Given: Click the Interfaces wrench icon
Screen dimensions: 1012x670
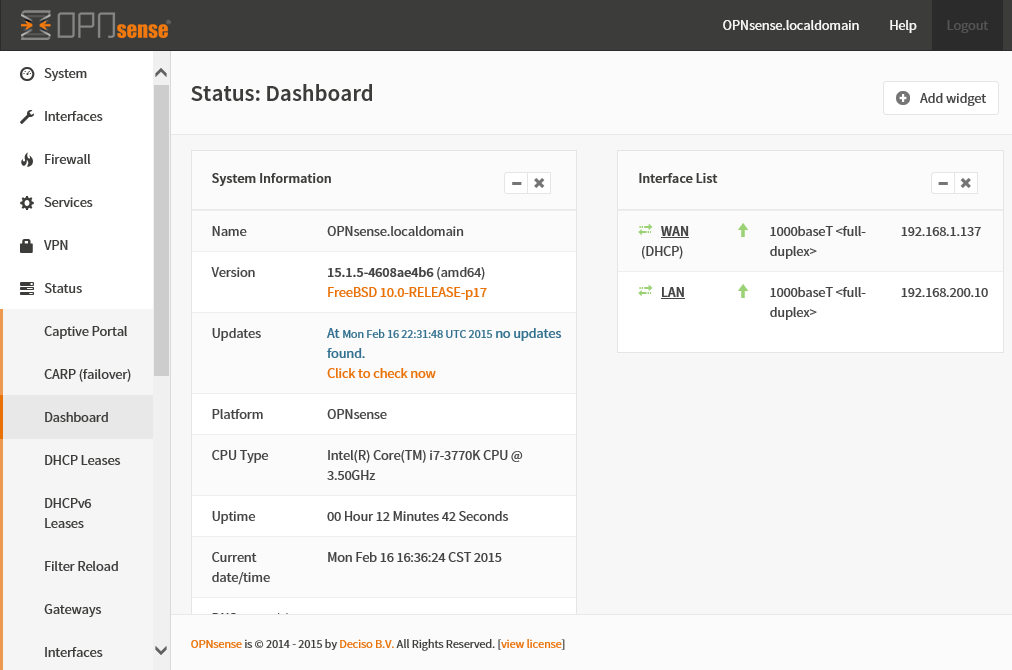Looking at the screenshot, I should (27, 117).
